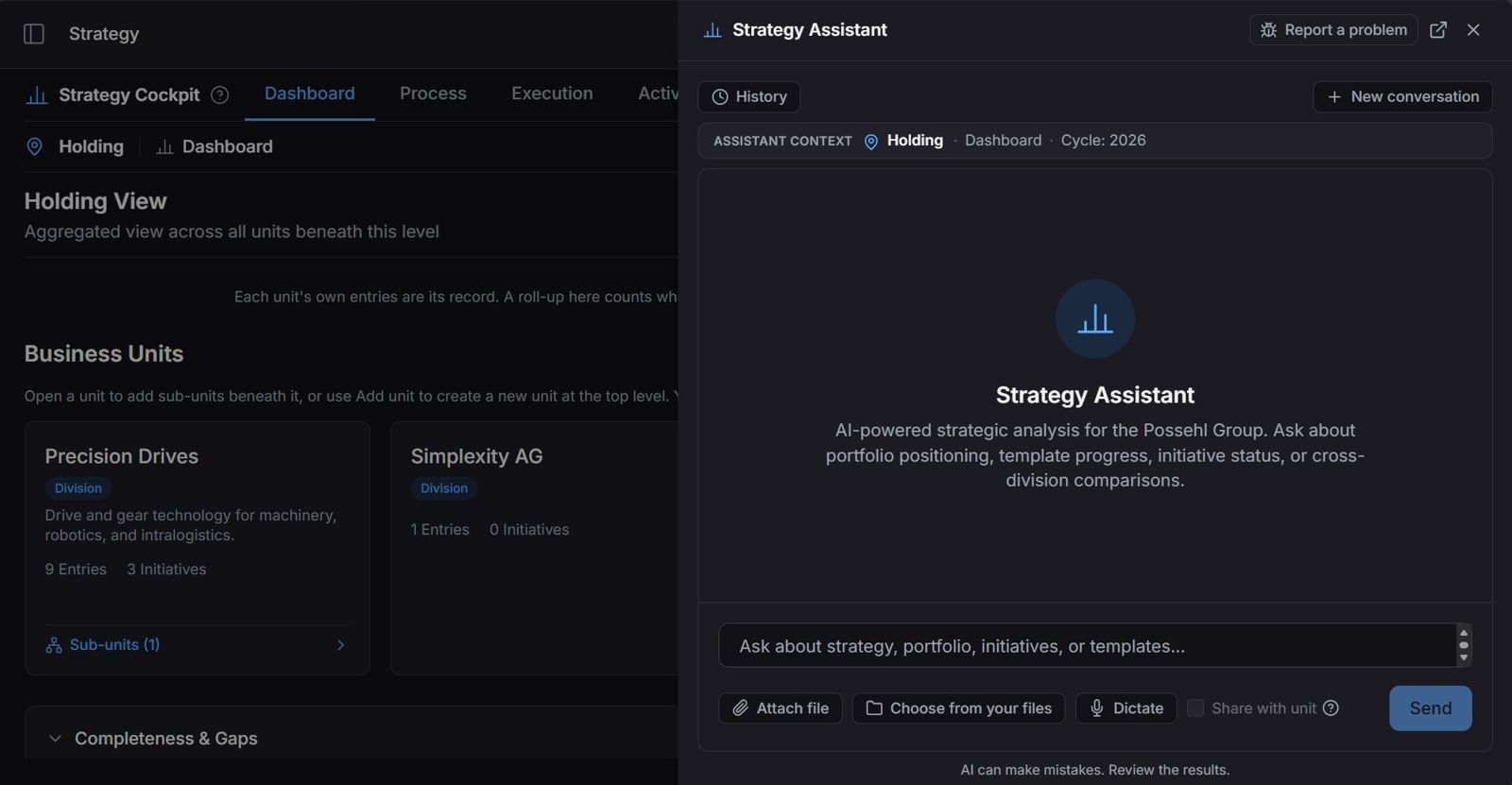Click the microphone Dictate icon
Image resolution: width=1512 pixels, height=785 pixels.
(1097, 708)
